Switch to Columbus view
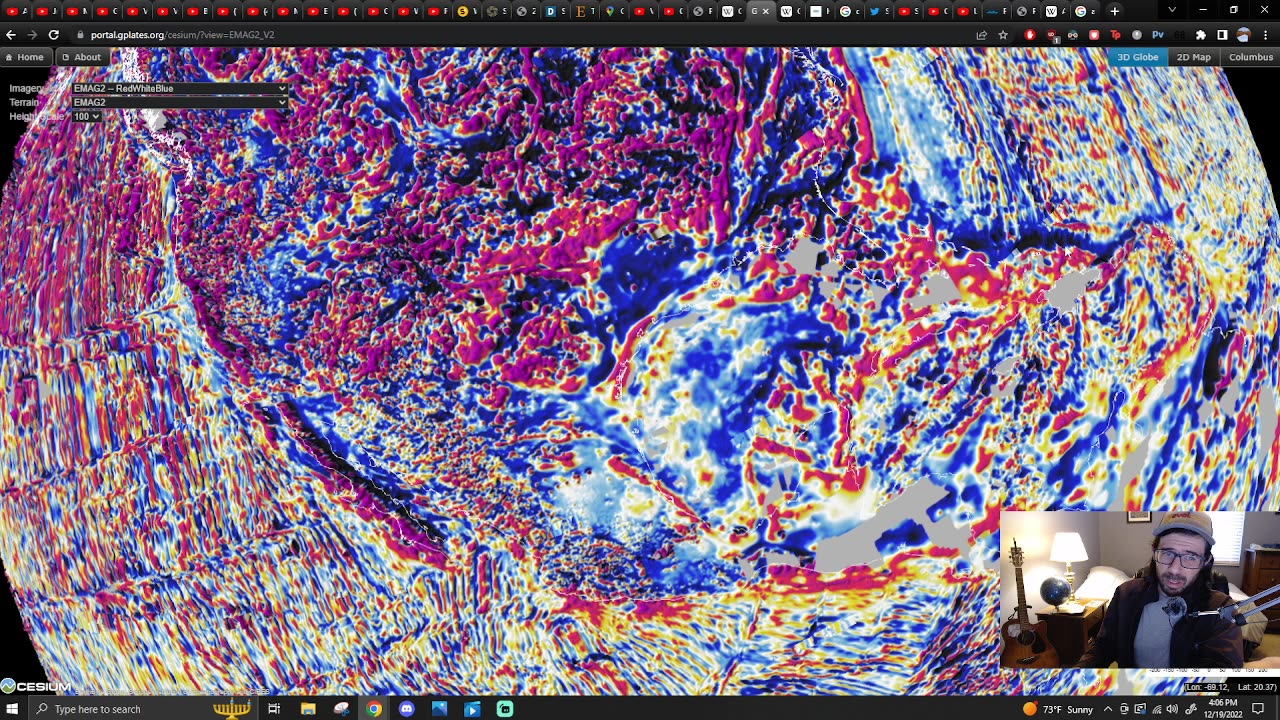Image resolution: width=1280 pixels, height=720 pixels. tap(1251, 57)
